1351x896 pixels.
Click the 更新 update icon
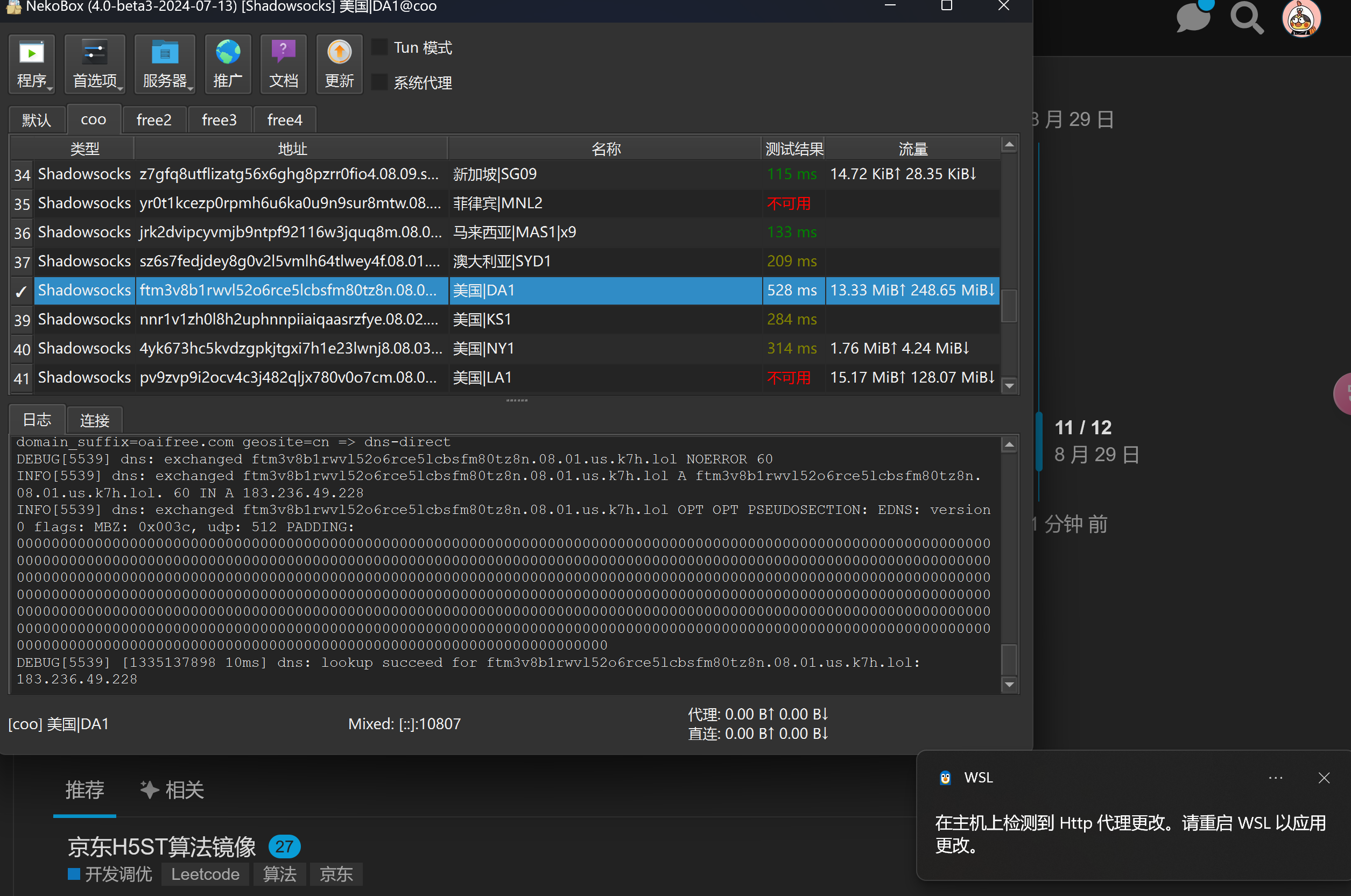tap(339, 53)
